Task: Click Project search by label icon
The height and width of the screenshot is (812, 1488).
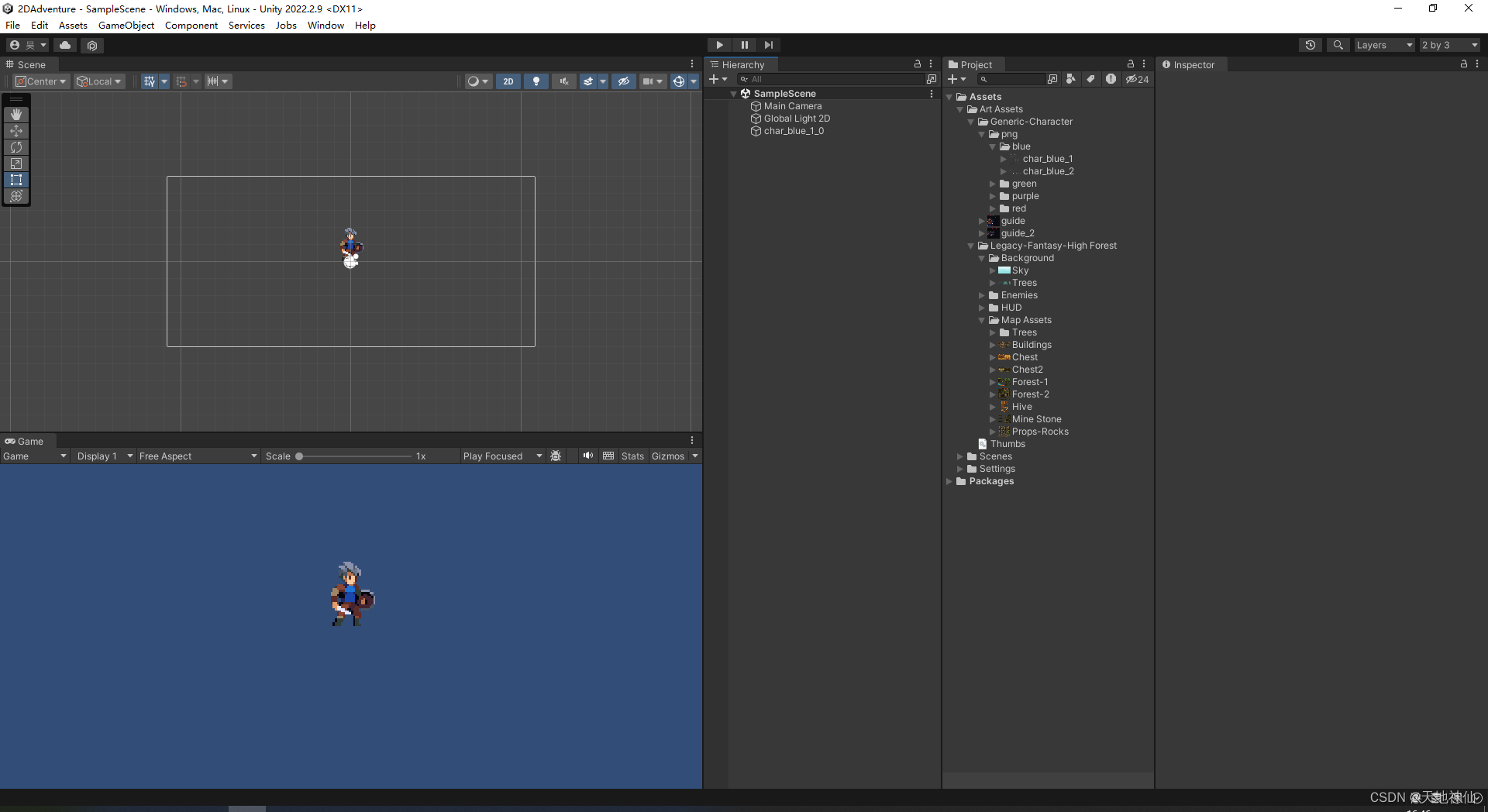Action: point(1090,79)
